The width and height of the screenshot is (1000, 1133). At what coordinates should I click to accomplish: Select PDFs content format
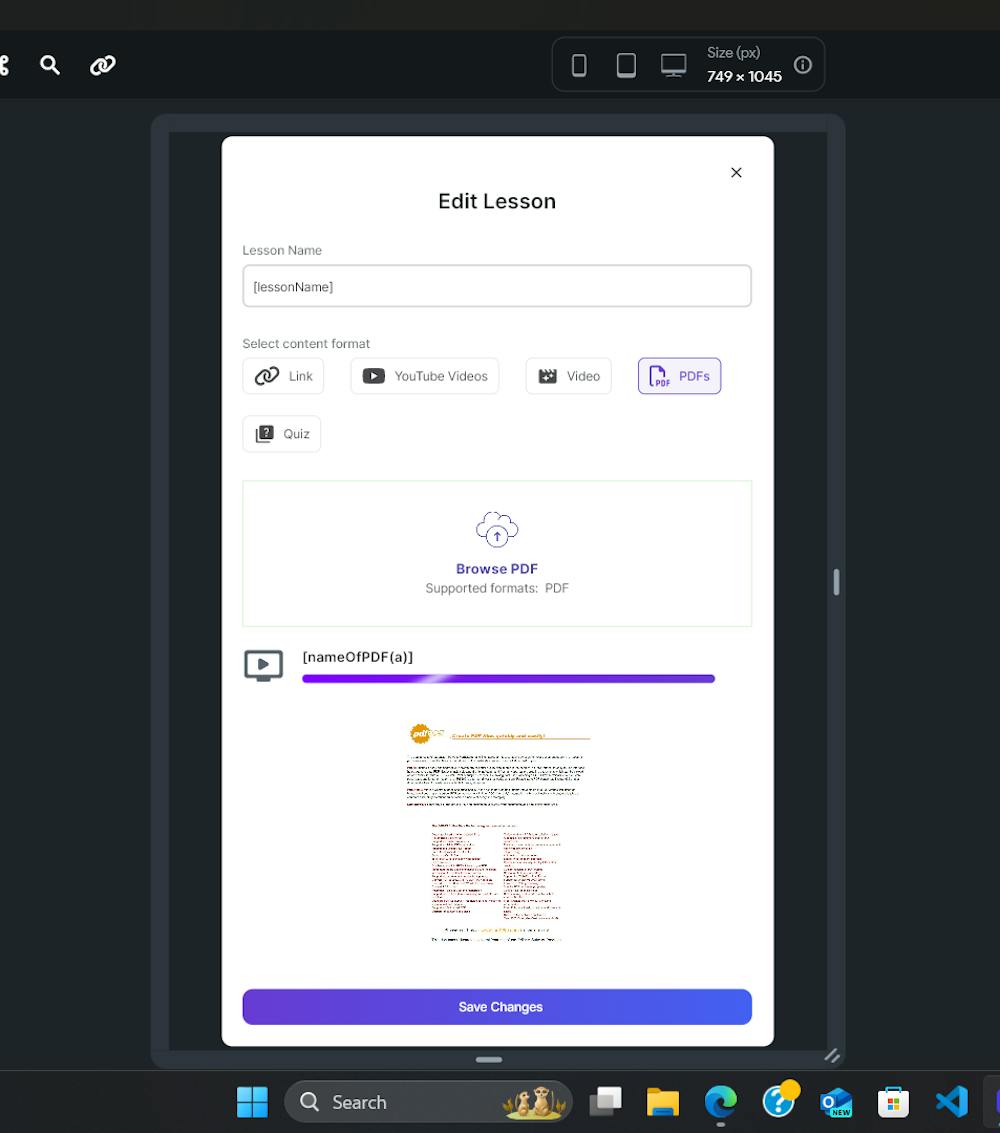[x=679, y=376]
